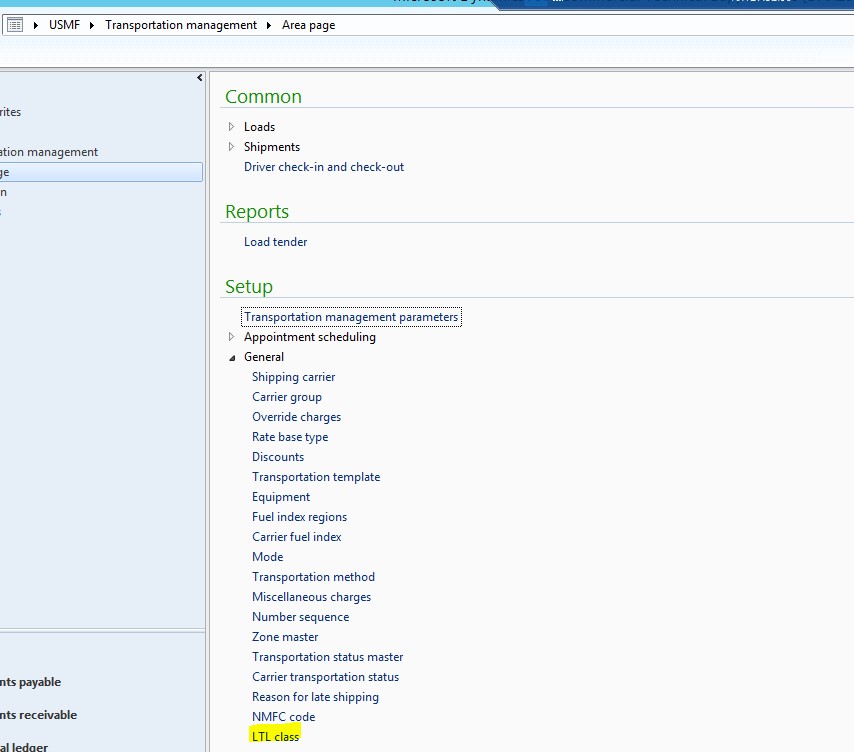The image size is (854, 752).
Task: Open Driver check-in and check-out
Action: coord(322,167)
